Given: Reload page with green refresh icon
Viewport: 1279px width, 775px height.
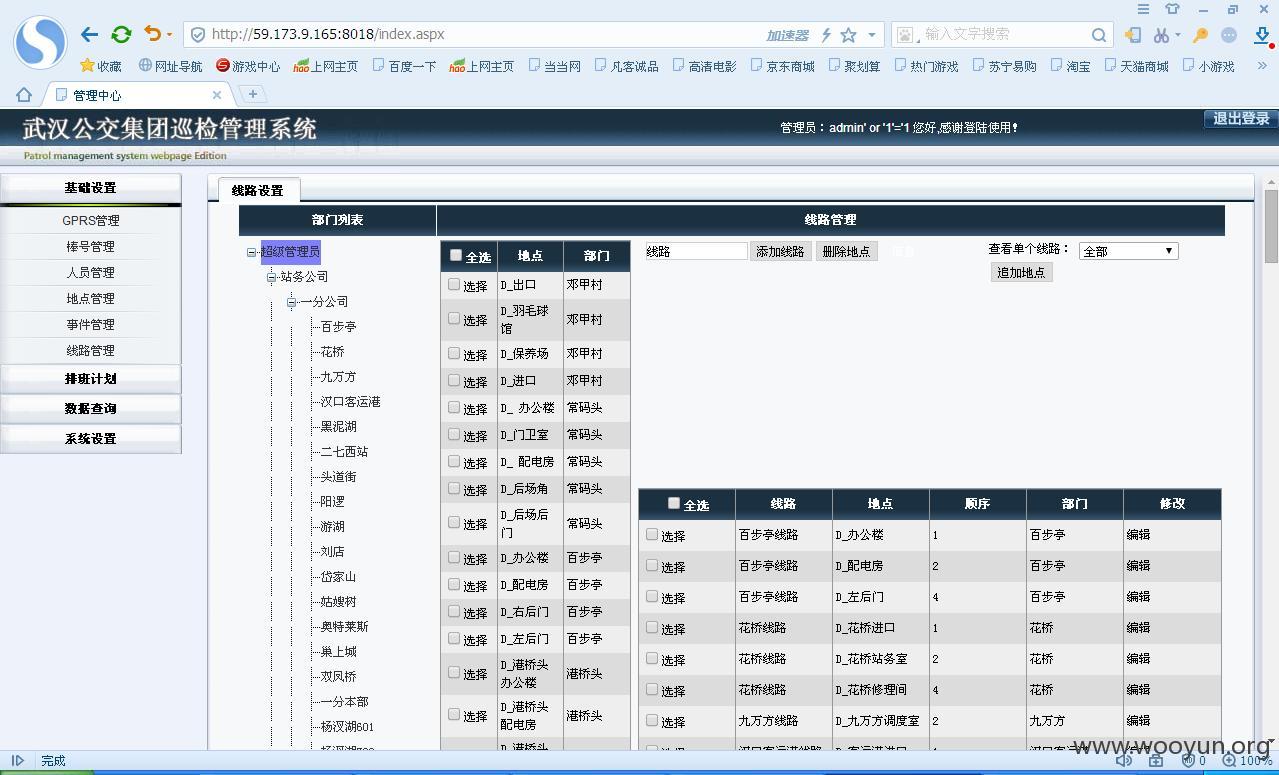Looking at the screenshot, I should (x=121, y=34).
